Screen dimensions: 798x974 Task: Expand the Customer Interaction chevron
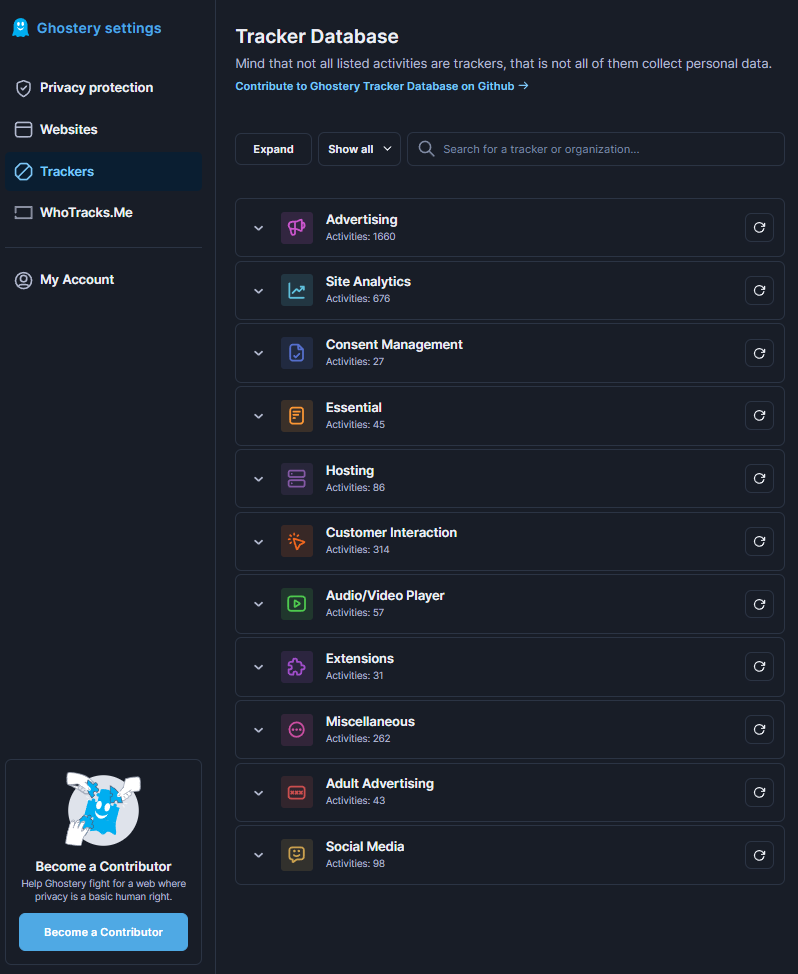point(258,542)
